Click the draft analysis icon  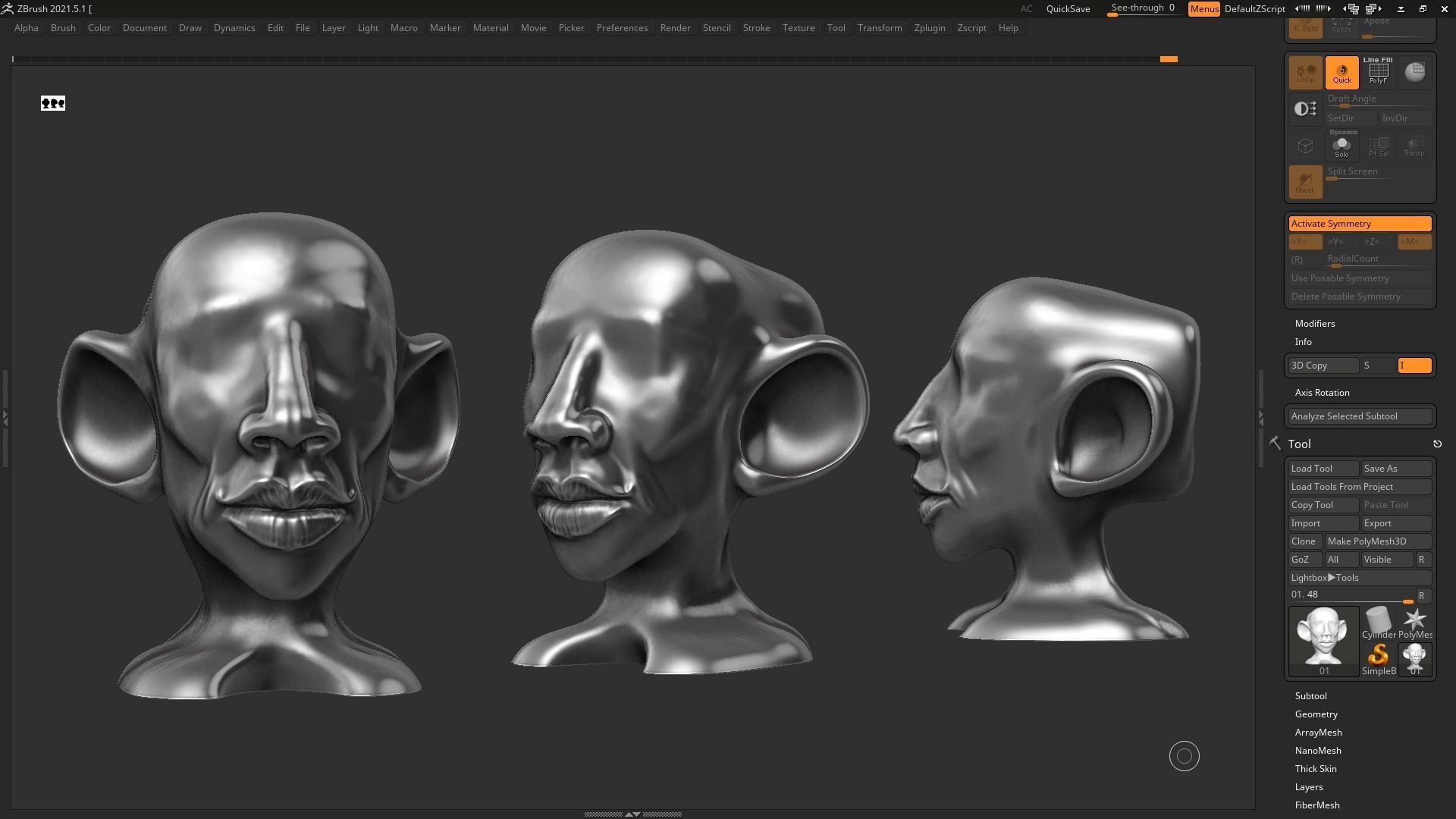coord(1305,109)
